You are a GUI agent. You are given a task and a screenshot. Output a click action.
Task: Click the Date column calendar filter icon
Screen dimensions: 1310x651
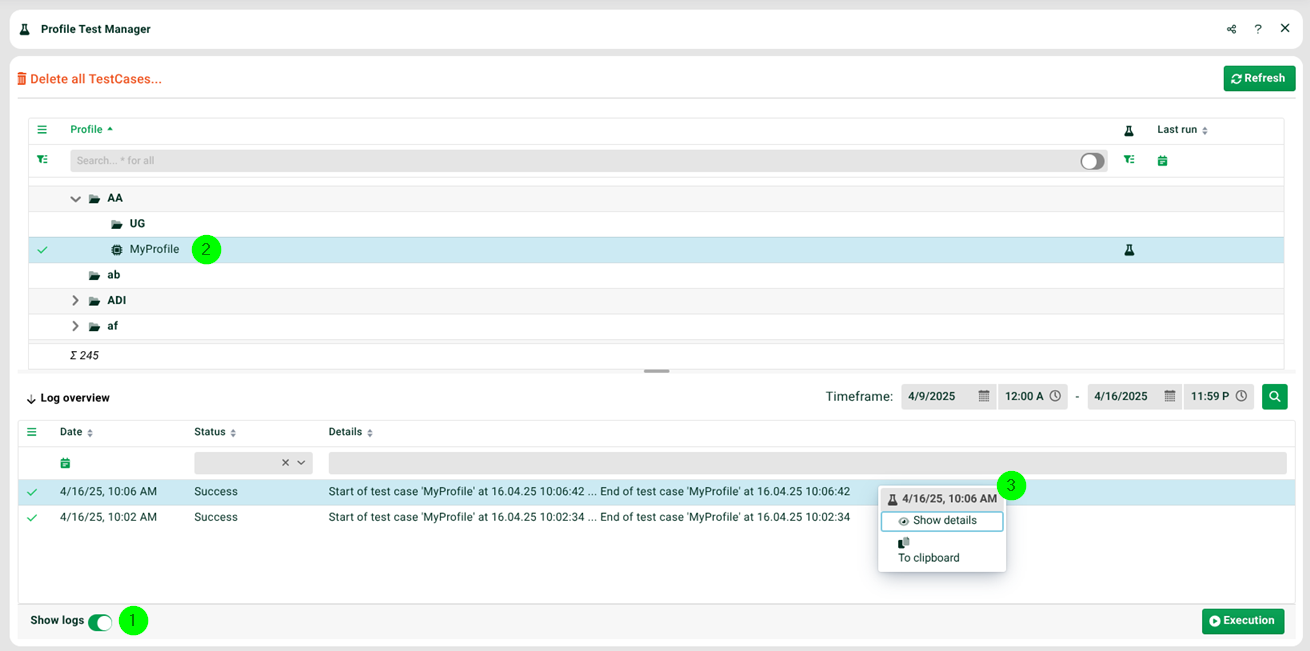(x=65, y=463)
